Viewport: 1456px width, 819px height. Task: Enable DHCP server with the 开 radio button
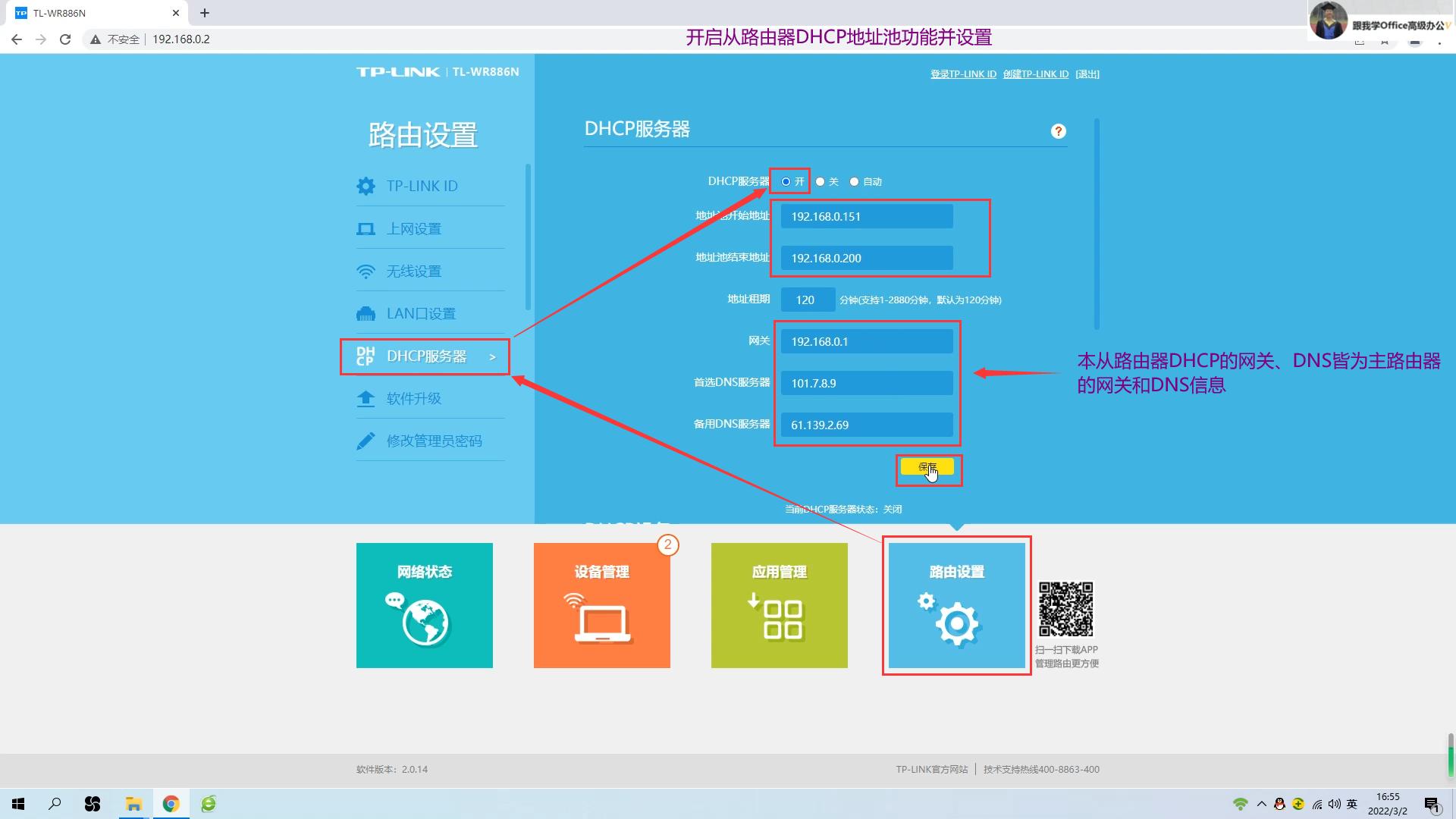pos(786,181)
